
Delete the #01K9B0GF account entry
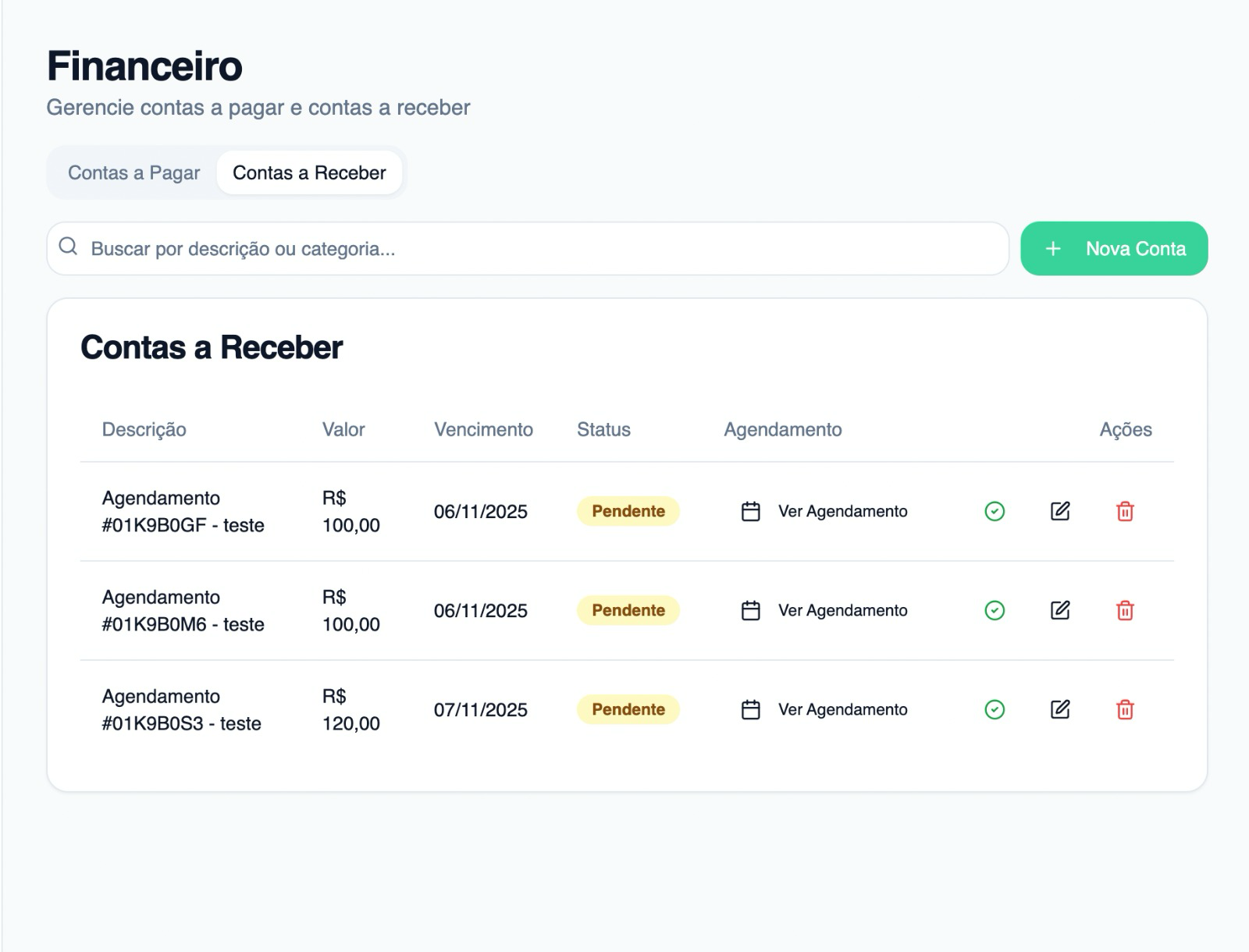[1125, 511]
